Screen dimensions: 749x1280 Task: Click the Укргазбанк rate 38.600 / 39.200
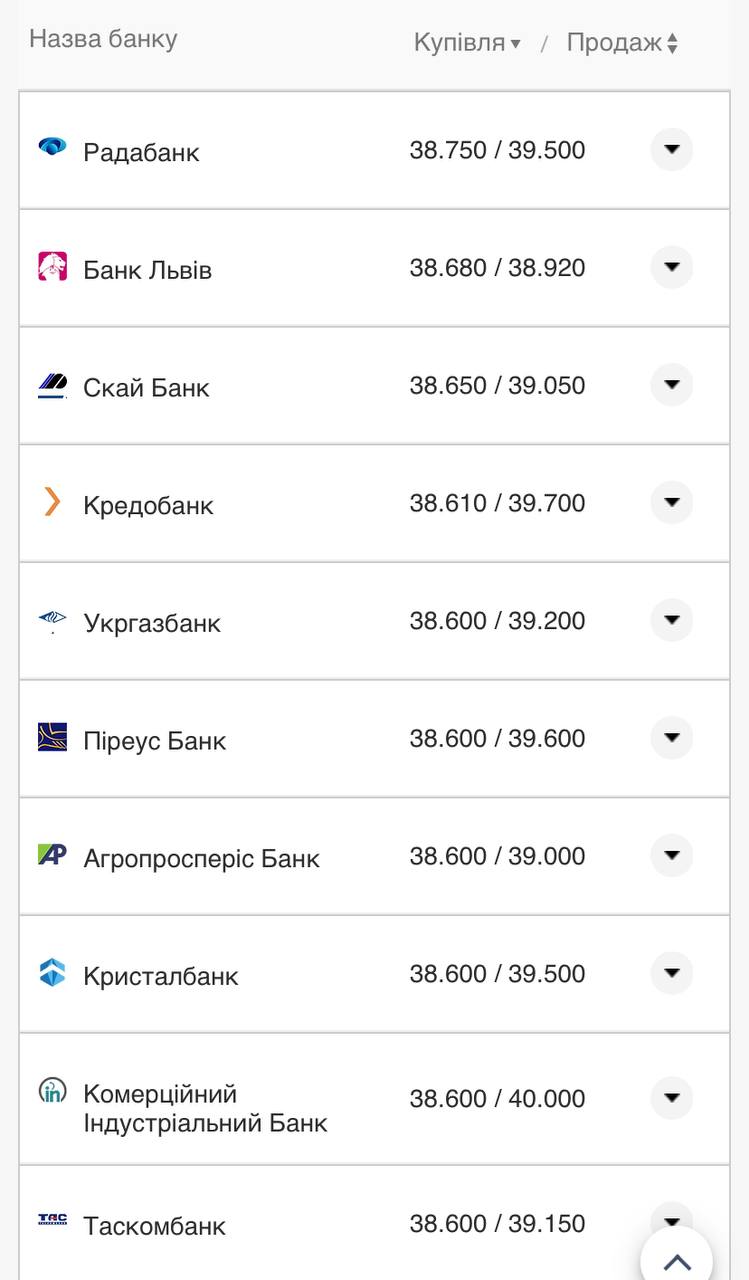click(x=497, y=621)
